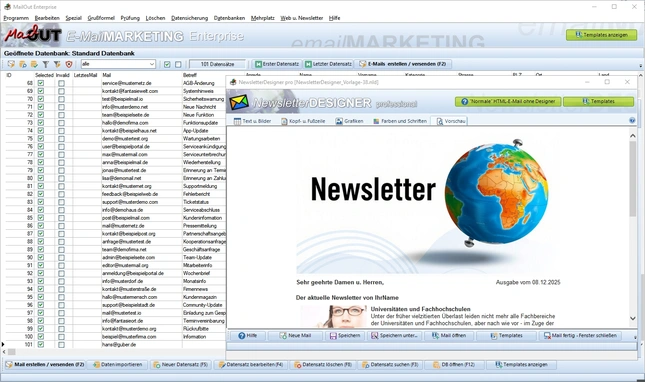Click Neuer Datensatz (F5) button
Viewport: 645px width, 382px height.
181,365
